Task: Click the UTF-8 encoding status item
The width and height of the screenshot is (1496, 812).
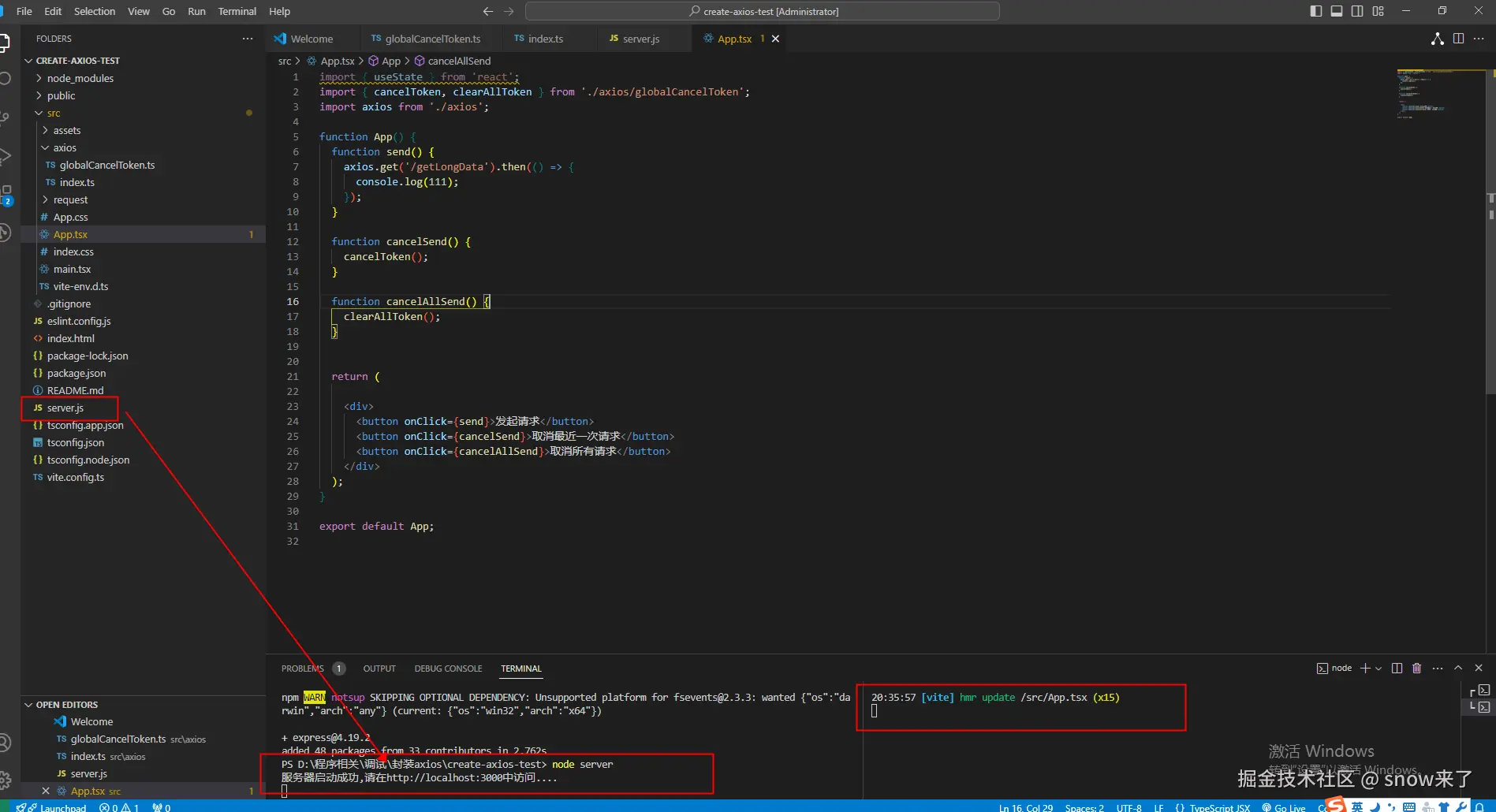Action: click(1129, 807)
